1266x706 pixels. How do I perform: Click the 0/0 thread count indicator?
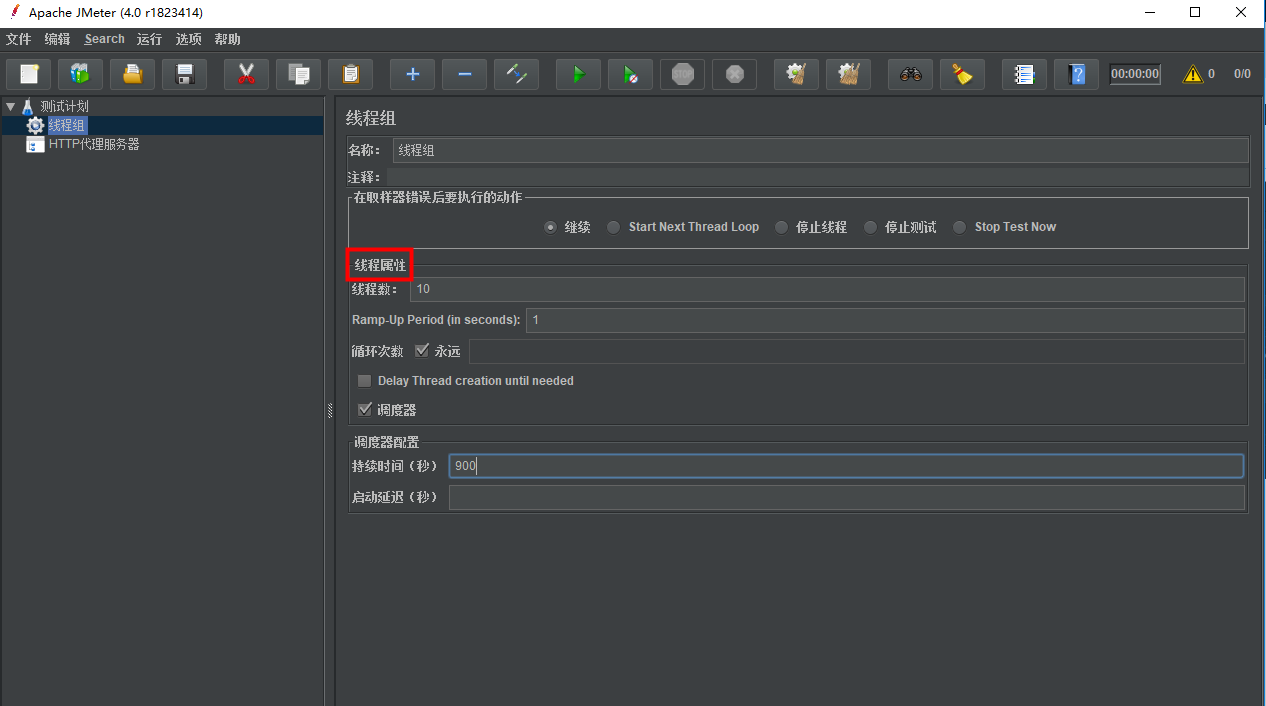[x=1242, y=74]
